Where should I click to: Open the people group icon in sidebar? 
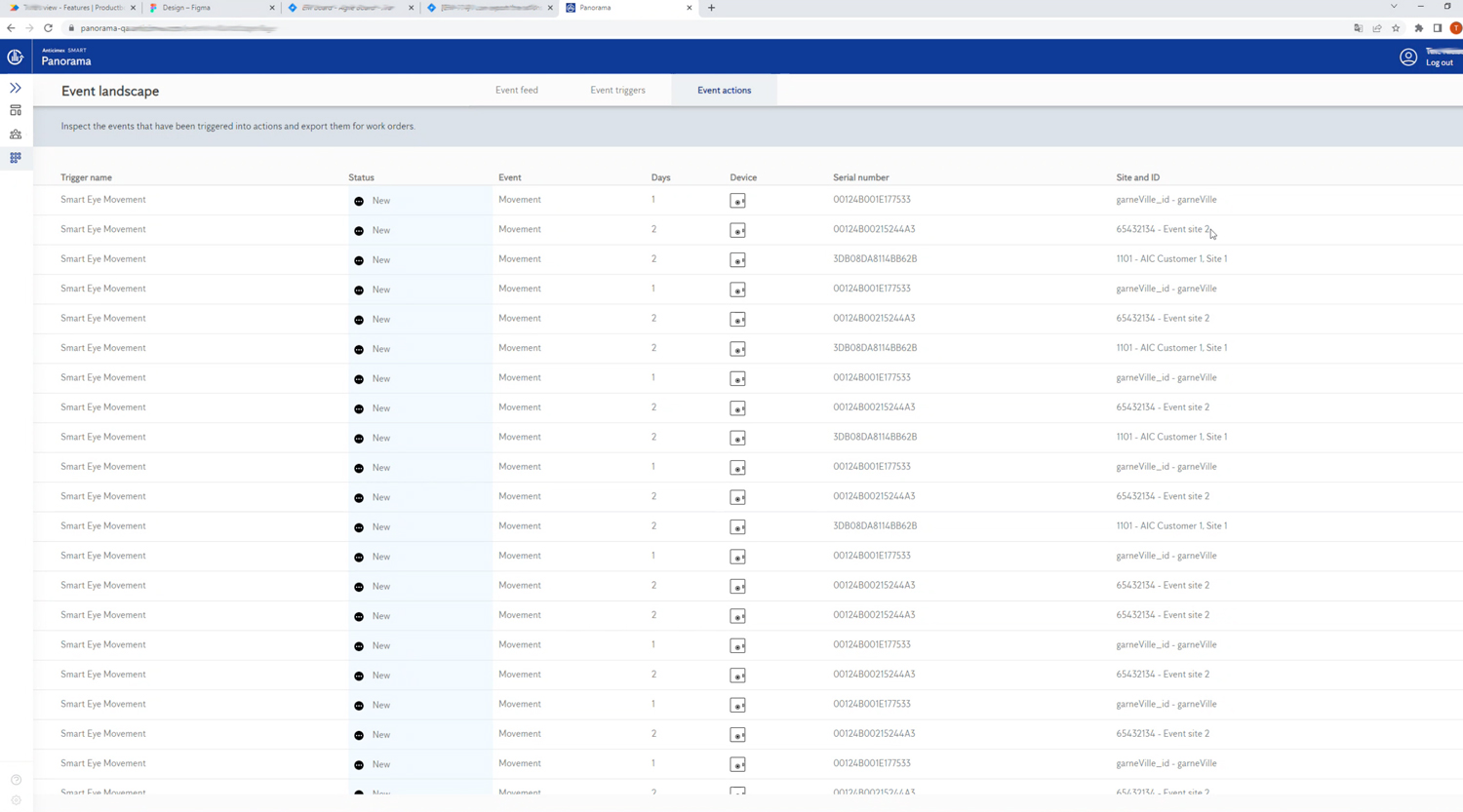click(16, 135)
